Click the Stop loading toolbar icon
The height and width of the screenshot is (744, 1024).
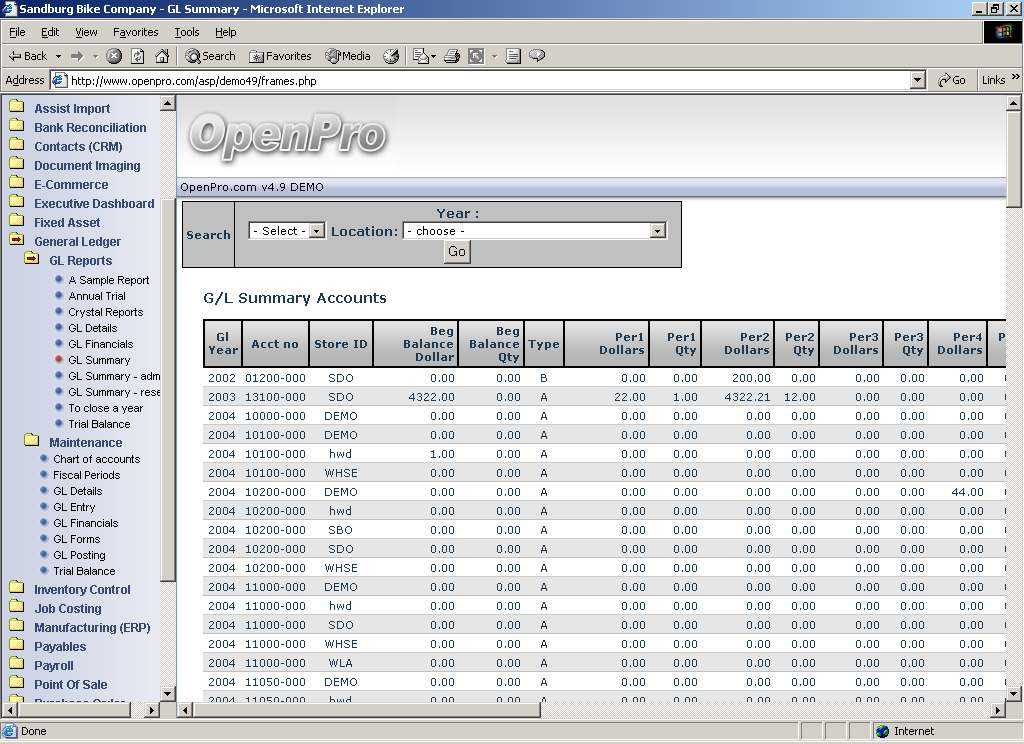(x=114, y=56)
